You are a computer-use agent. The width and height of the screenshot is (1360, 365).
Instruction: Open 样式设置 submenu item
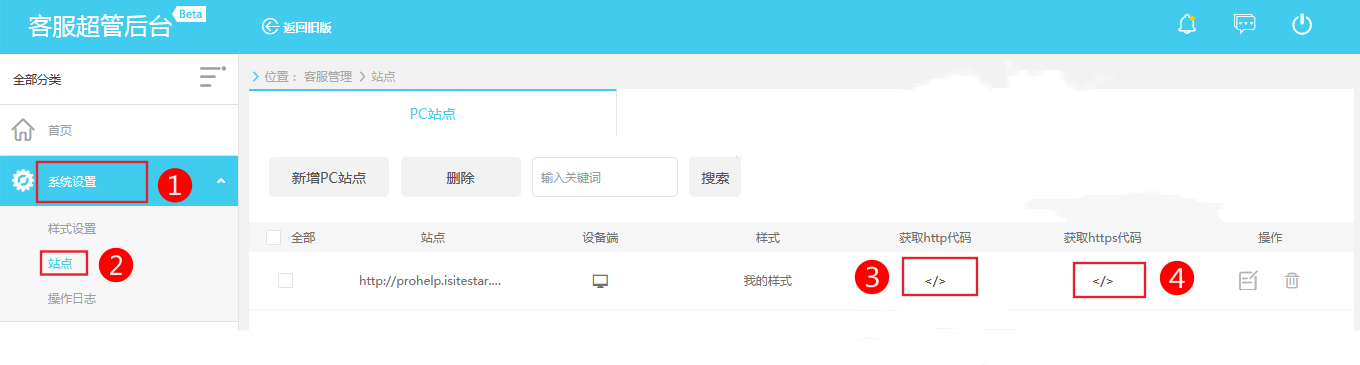(72, 229)
